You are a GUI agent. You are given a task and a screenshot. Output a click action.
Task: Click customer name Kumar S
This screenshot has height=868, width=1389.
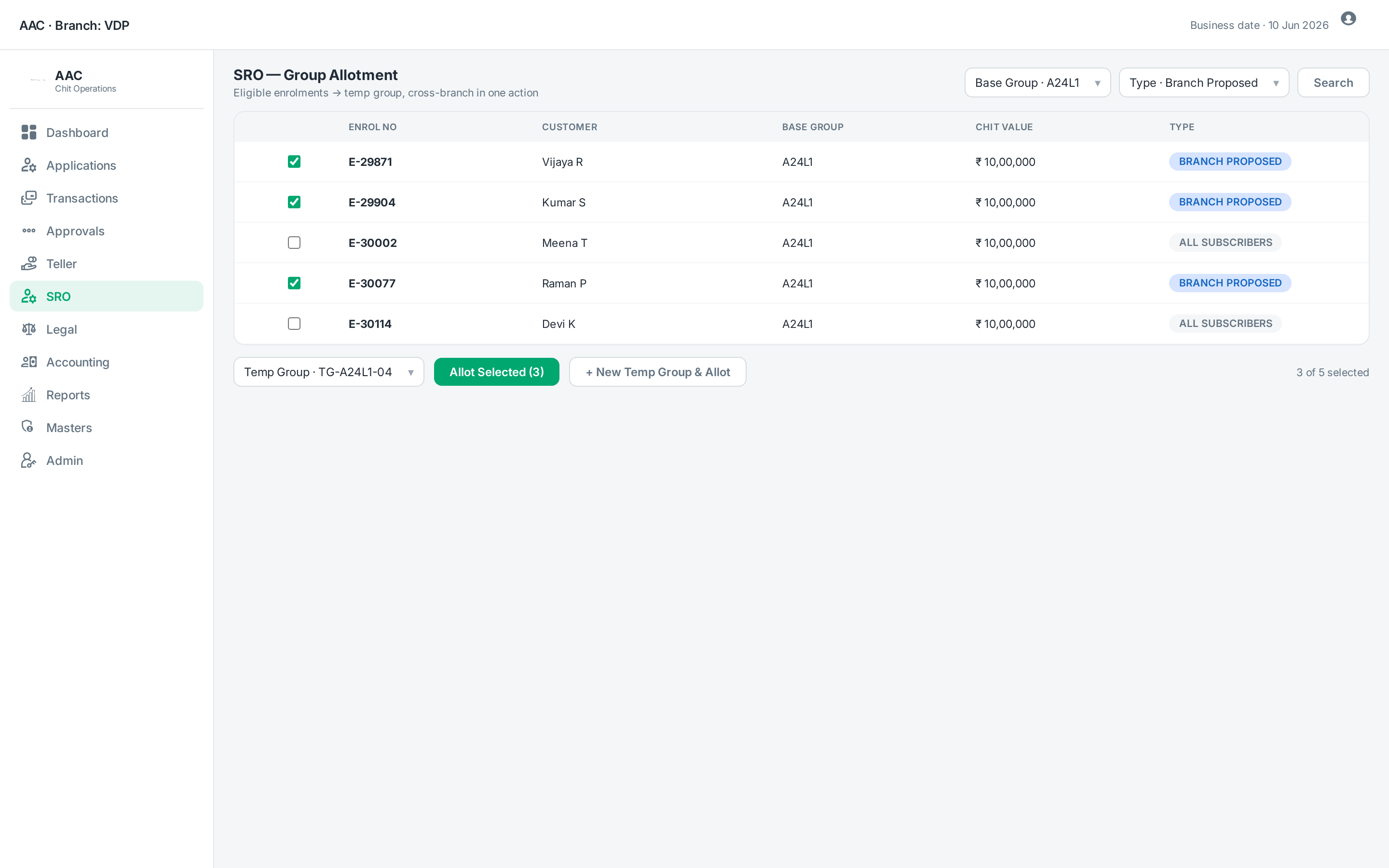point(564,202)
